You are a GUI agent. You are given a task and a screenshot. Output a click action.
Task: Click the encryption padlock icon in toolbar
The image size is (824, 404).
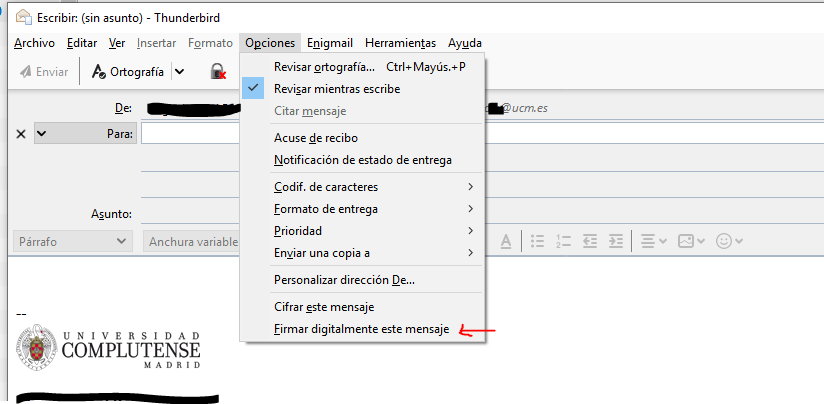[217, 71]
